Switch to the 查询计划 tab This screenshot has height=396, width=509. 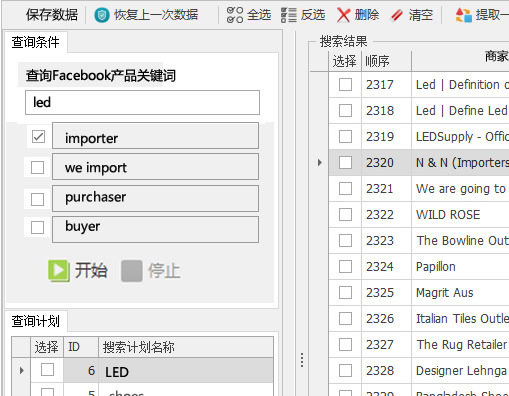[36, 321]
